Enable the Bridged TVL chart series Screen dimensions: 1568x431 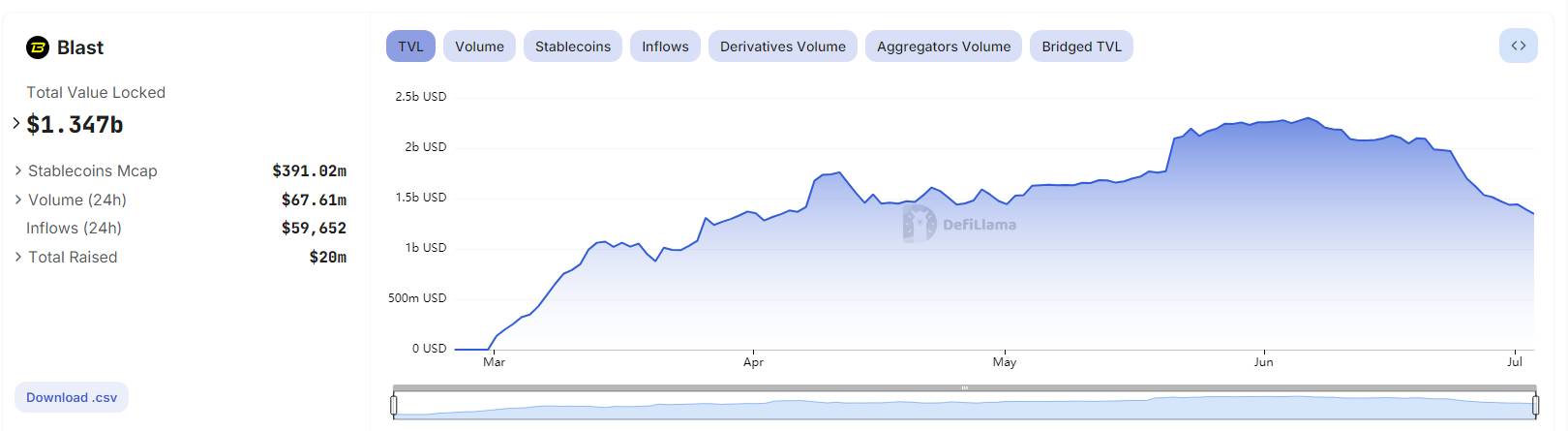point(1081,46)
